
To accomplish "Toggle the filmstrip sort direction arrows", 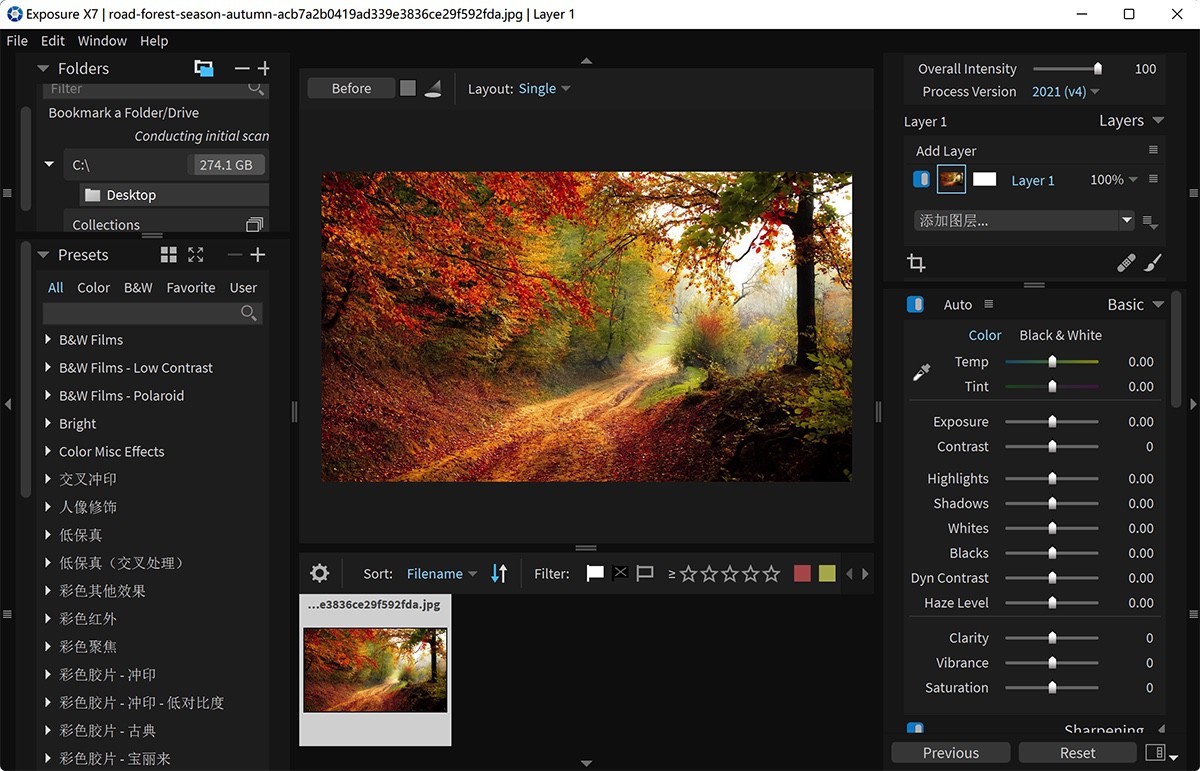I will [498, 573].
